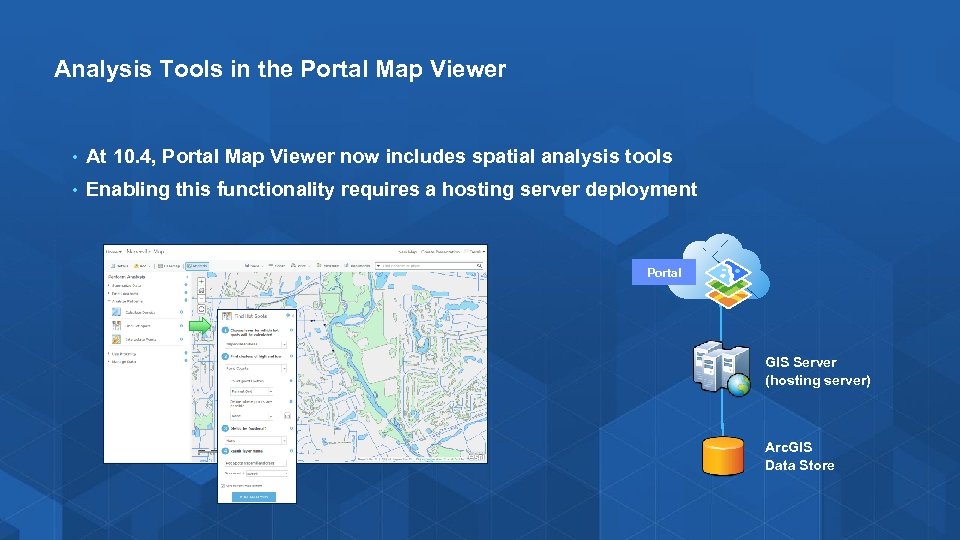
Task: Show help for step 3
Action: [x=291, y=429]
